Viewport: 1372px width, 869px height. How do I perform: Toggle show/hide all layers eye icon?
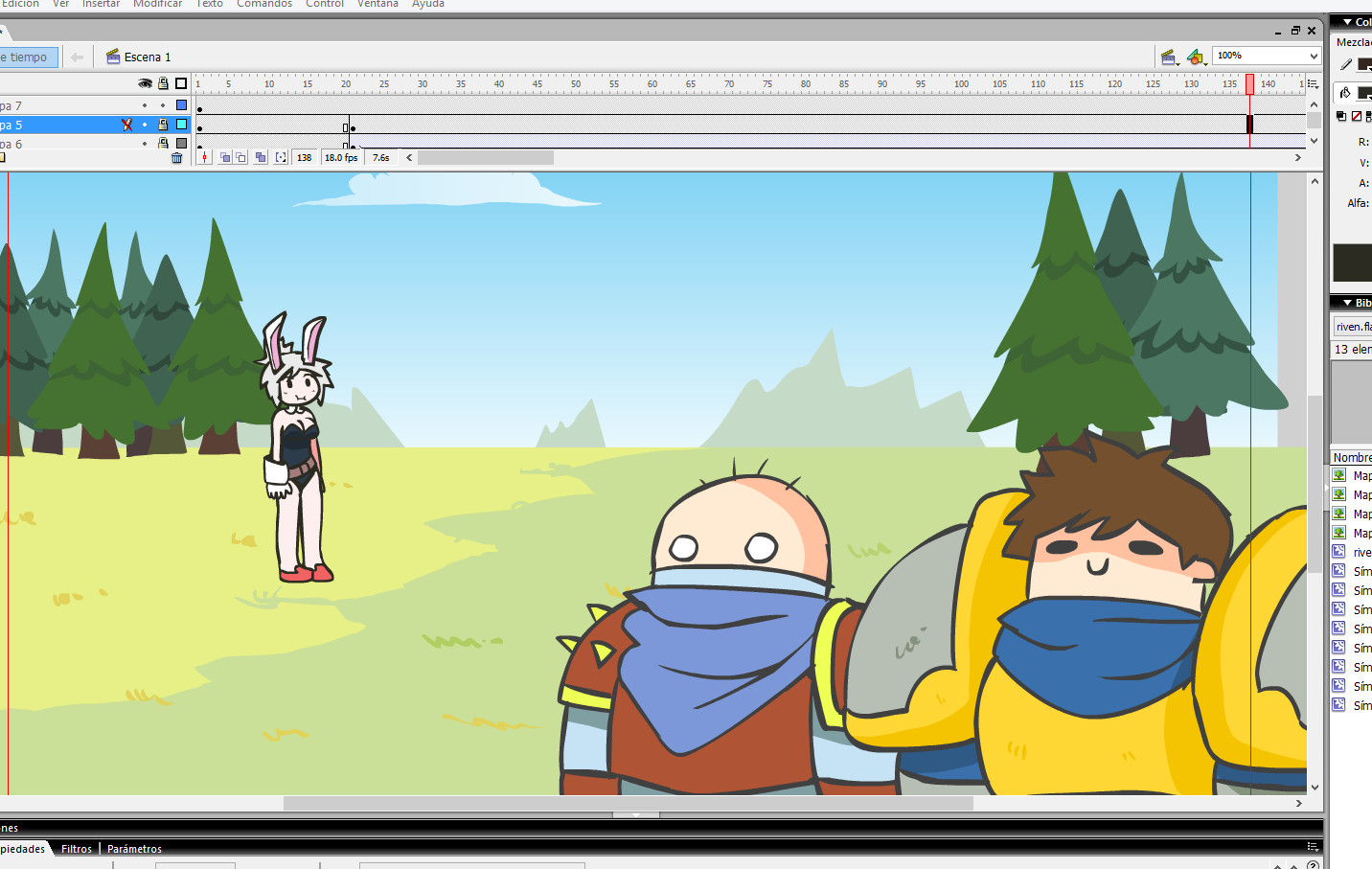[145, 83]
